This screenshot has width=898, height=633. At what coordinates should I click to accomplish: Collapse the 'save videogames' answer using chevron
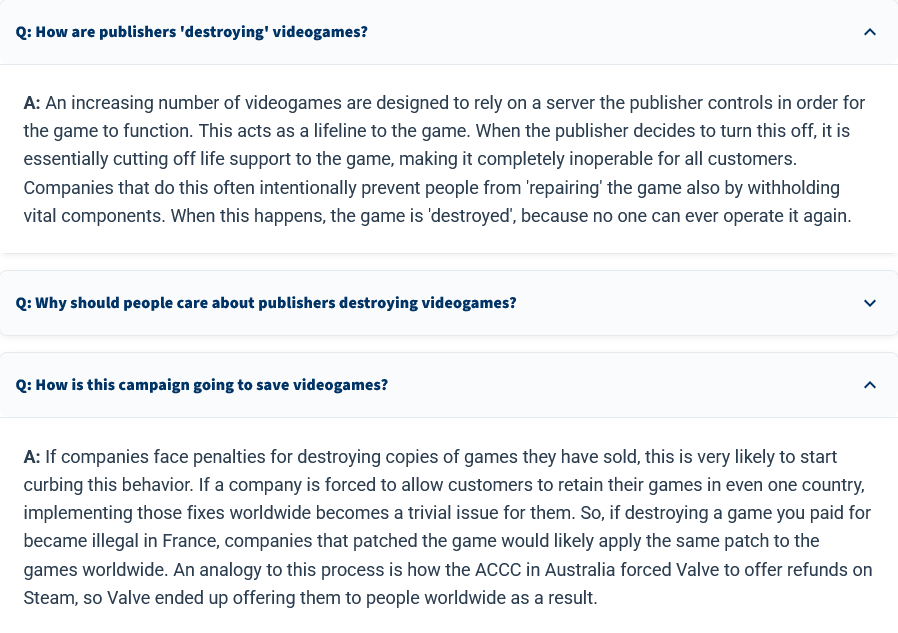[869, 385]
